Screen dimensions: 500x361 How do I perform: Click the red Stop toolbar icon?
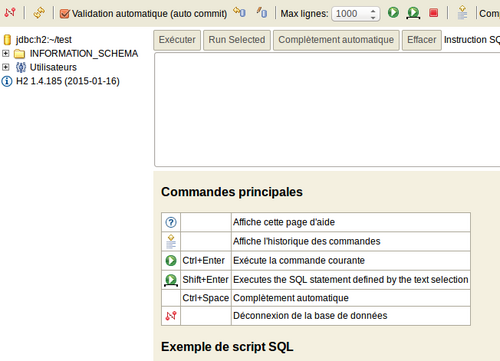tap(433, 13)
